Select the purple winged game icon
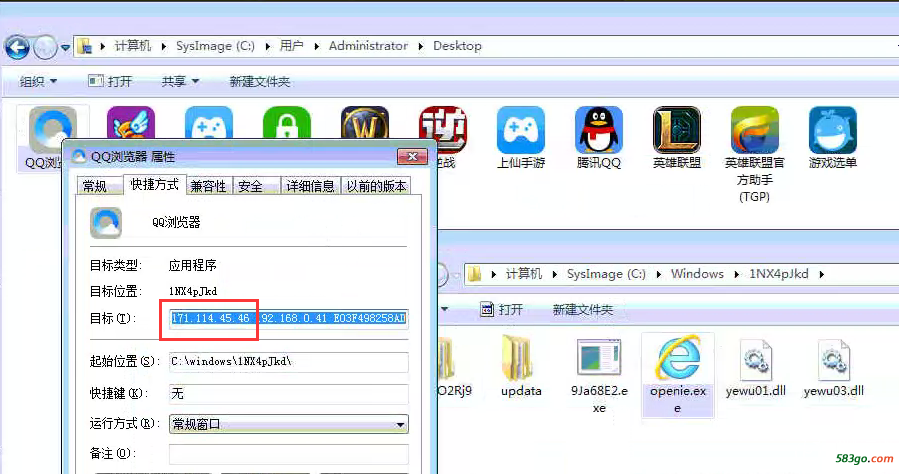 tap(131, 123)
